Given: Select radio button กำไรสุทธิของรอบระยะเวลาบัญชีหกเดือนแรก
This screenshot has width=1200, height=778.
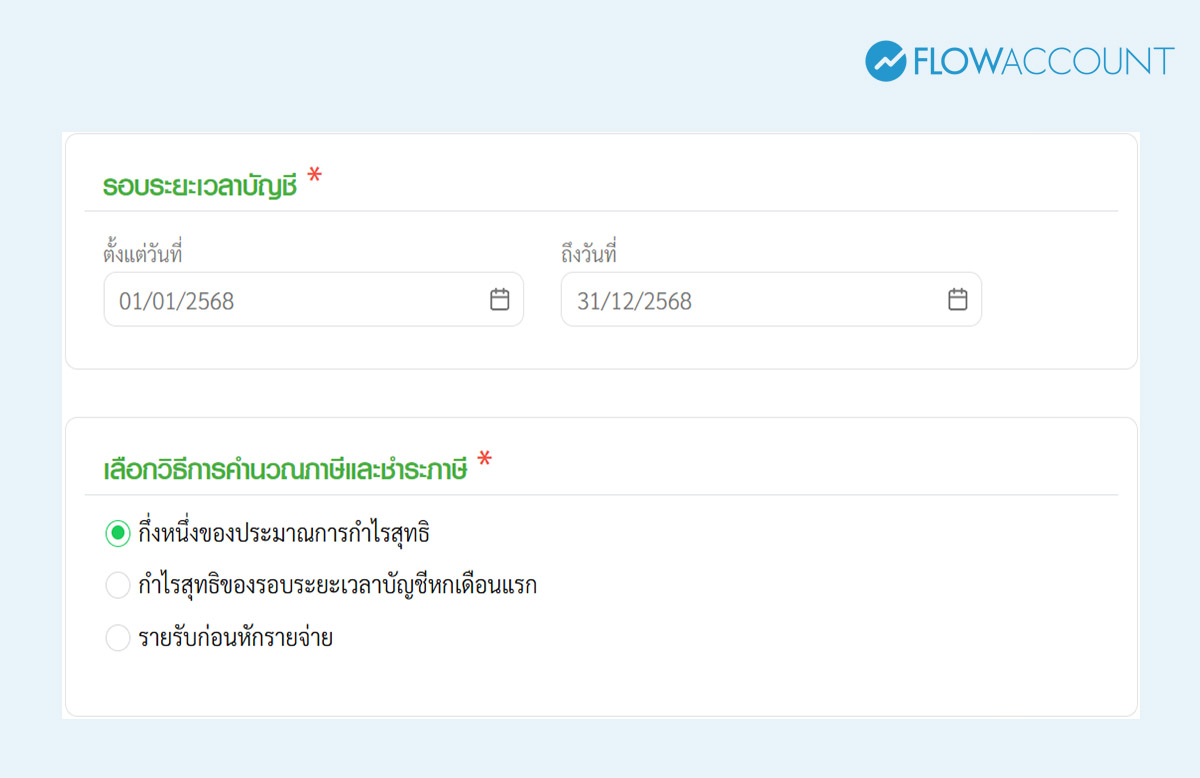Looking at the screenshot, I should tap(118, 586).
